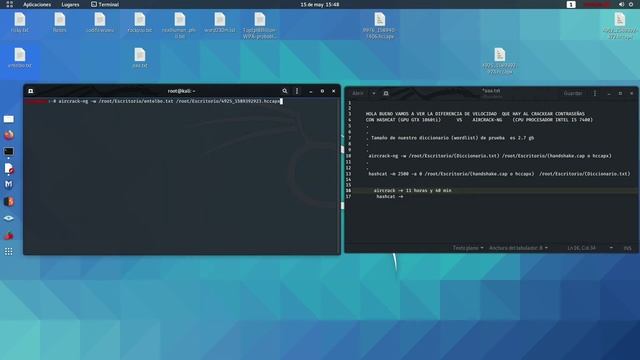
Task: Click terminal title root@kali
Action: pyautogui.click(x=181, y=91)
